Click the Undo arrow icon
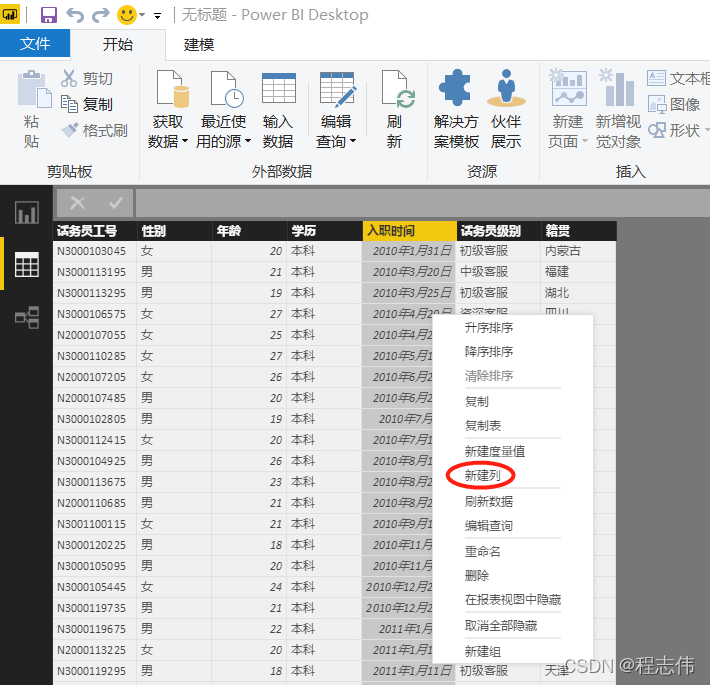Screen dimensions: 710x685 pos(75,15)
